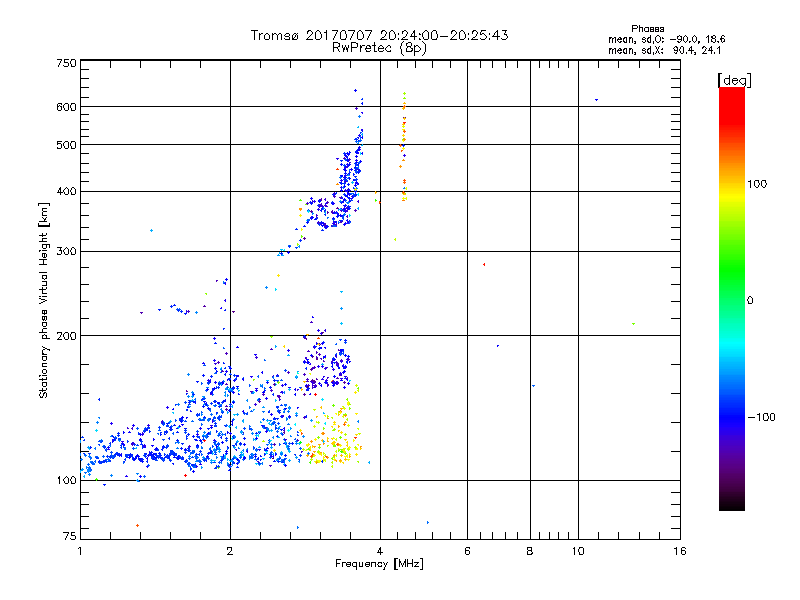
Task: Click the x-axis tick label '2'
Action: click(230, 551)
